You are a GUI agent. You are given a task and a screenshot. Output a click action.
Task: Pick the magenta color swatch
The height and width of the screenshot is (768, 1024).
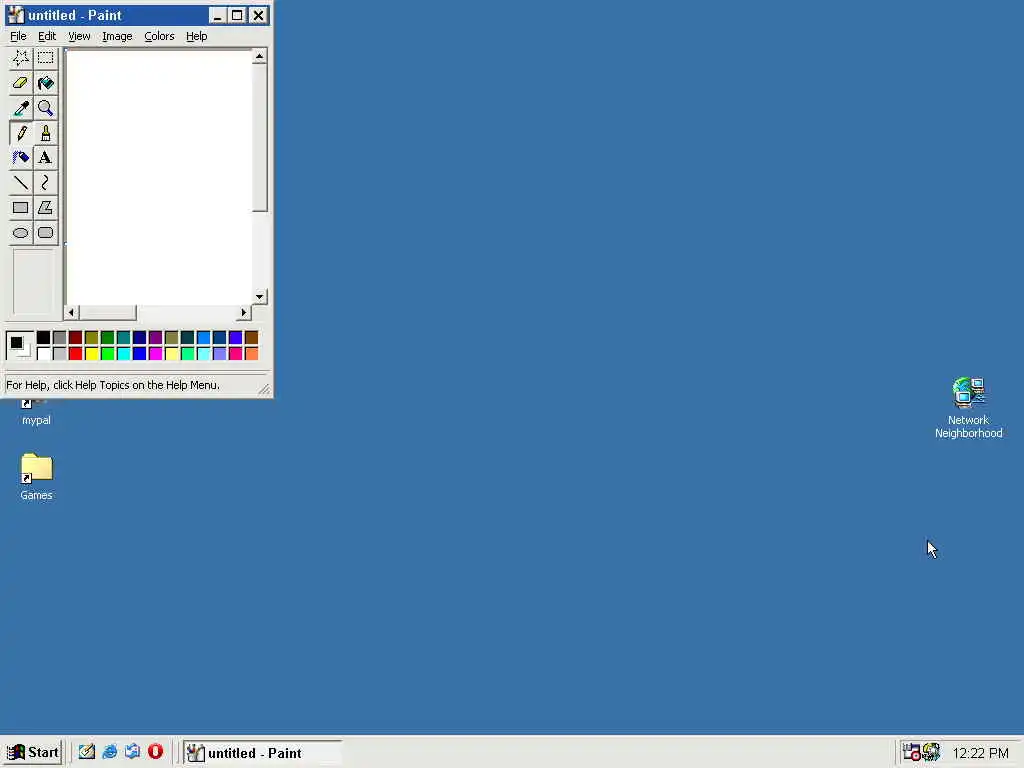coord(155,353)
